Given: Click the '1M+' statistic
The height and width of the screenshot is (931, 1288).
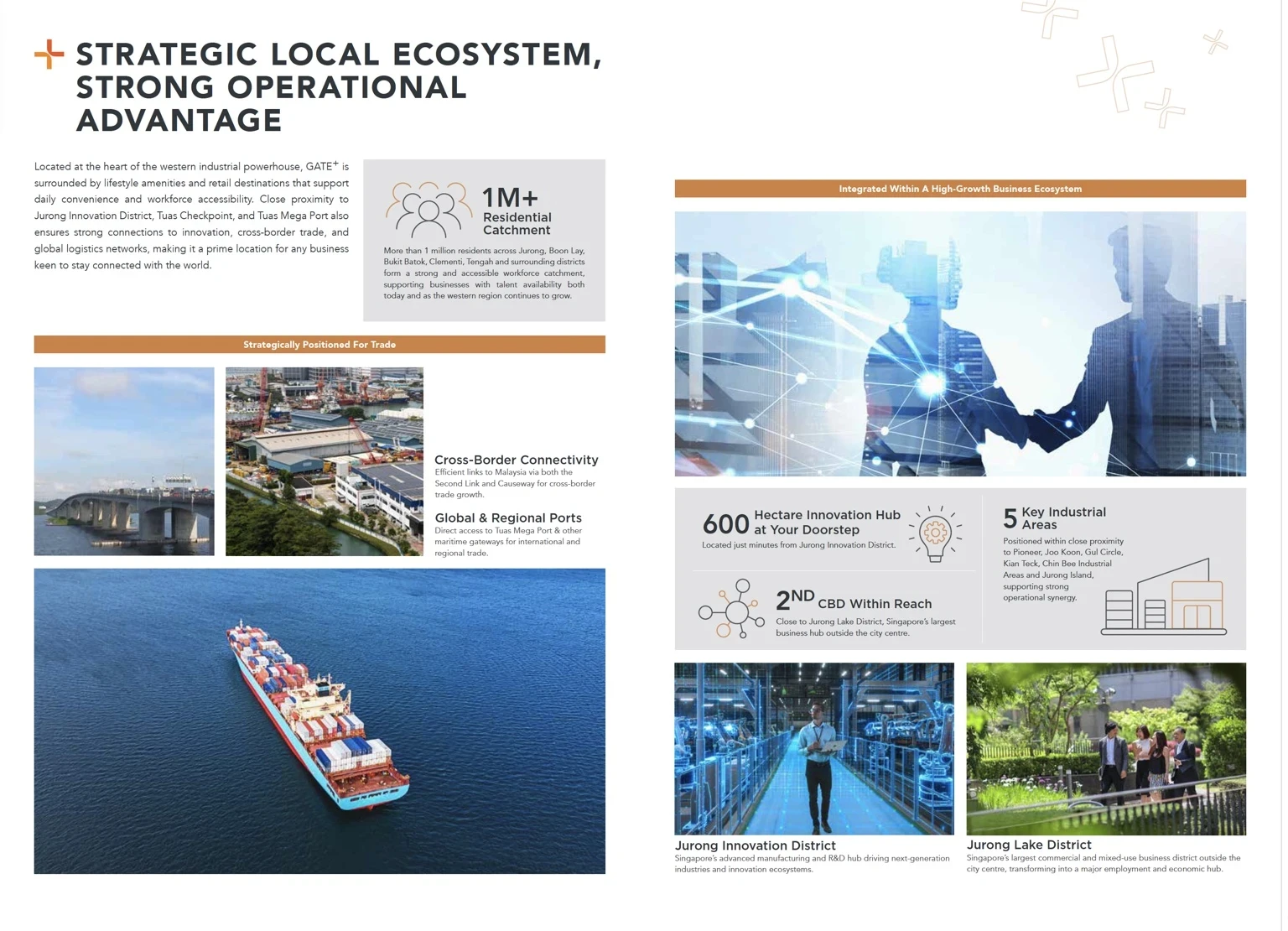Looking at the screenshot, I should click(510, 198).
